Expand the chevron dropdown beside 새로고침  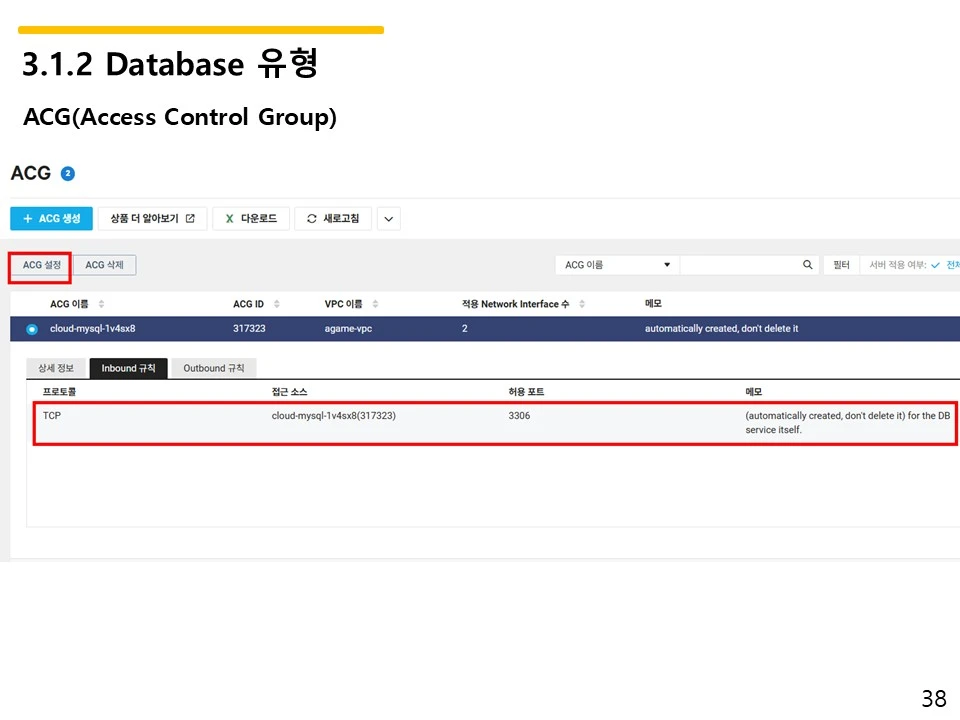389,219
